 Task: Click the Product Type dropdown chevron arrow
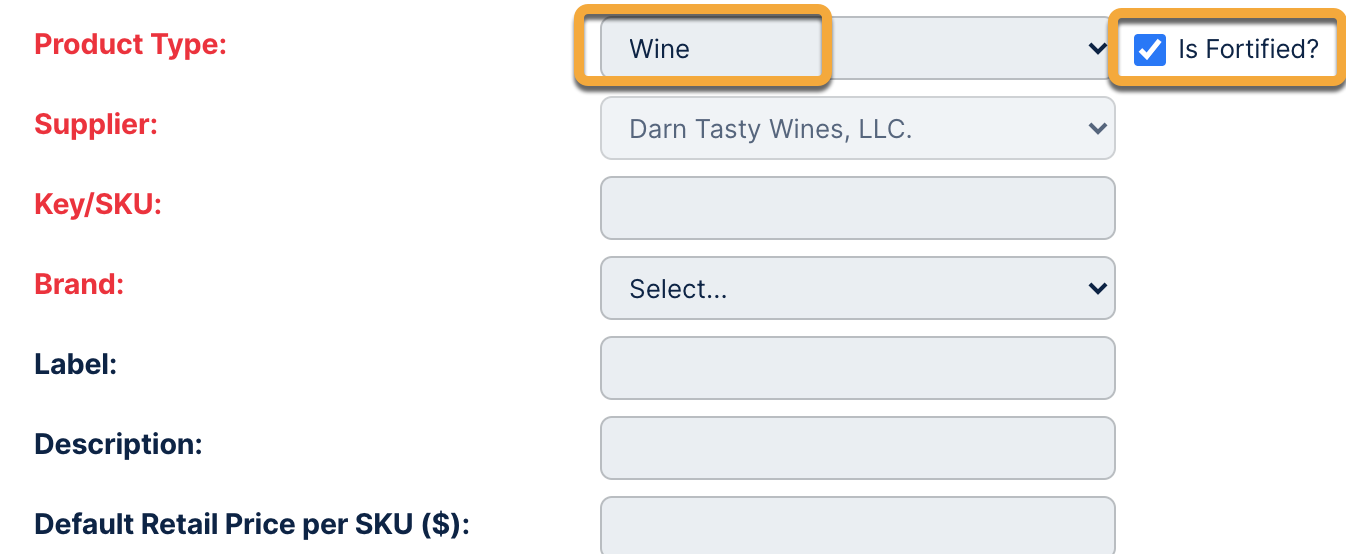[x=1097, y=49]
